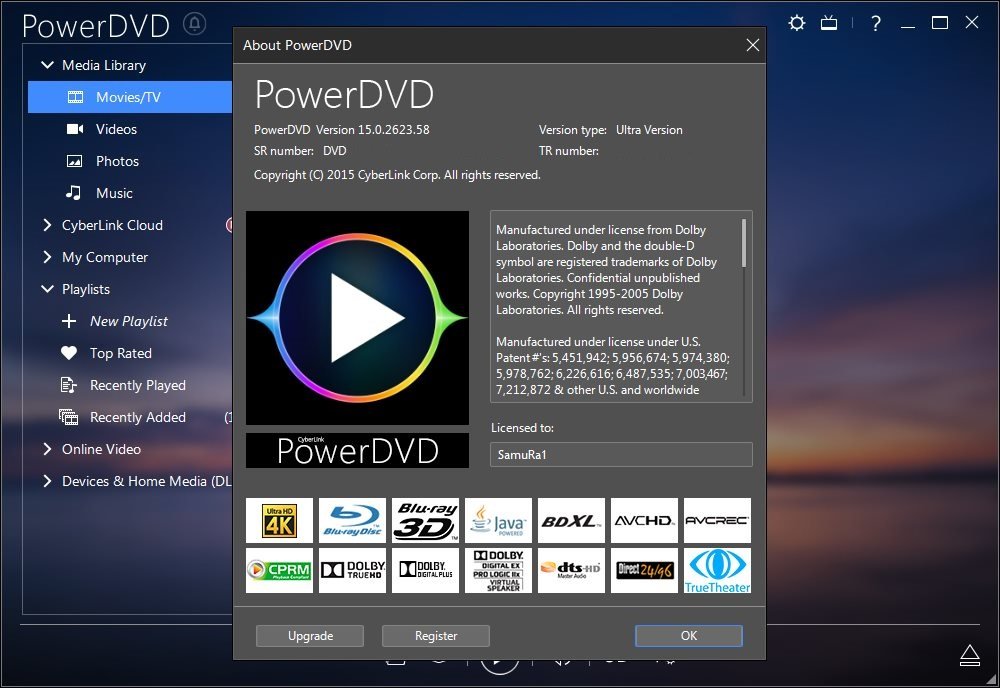Screen dimensions: 1000x688
Task: Click the Dolby Digital Plus logo
Action: coord(425,570)
